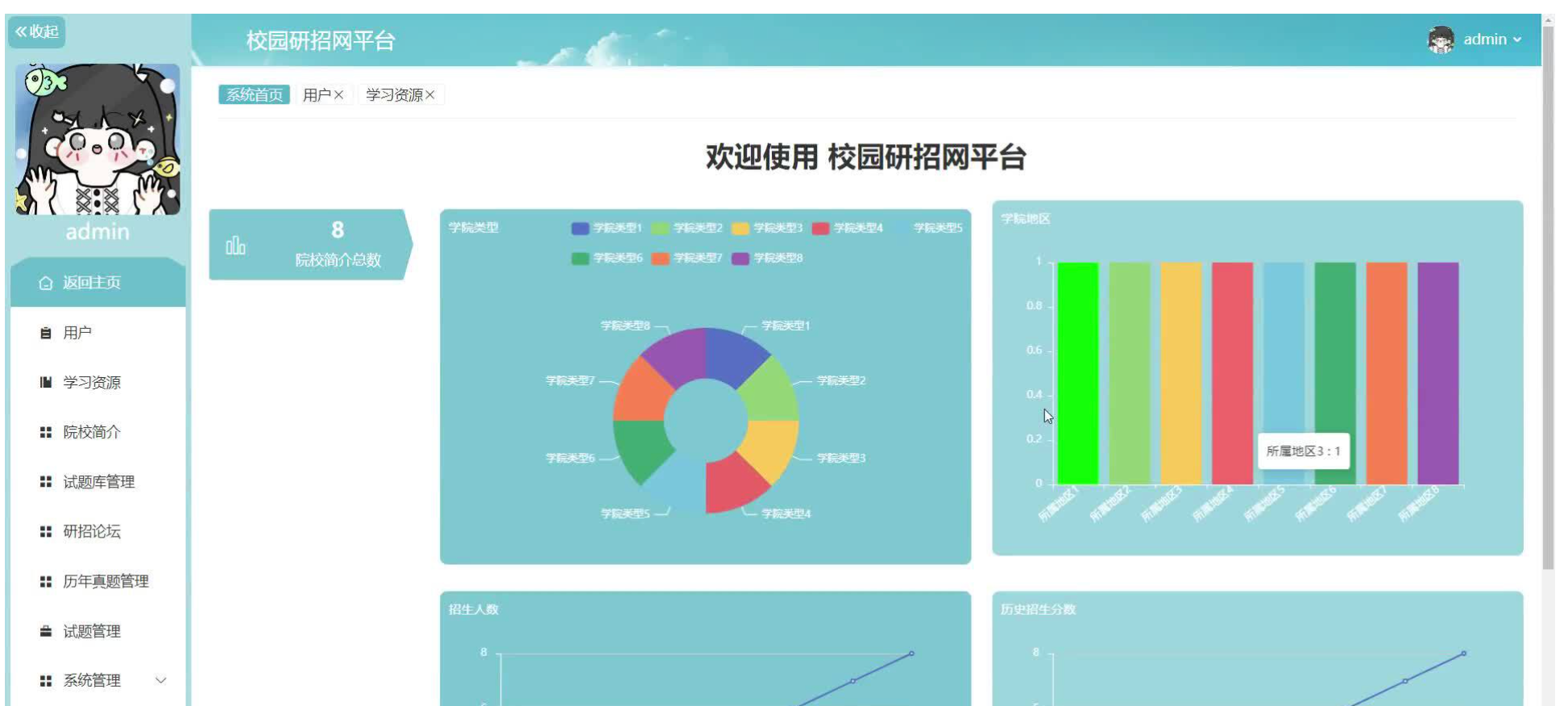The image size is (1568, 706).
Task: Click the 院校简介总数 count label
Action: 338,260
